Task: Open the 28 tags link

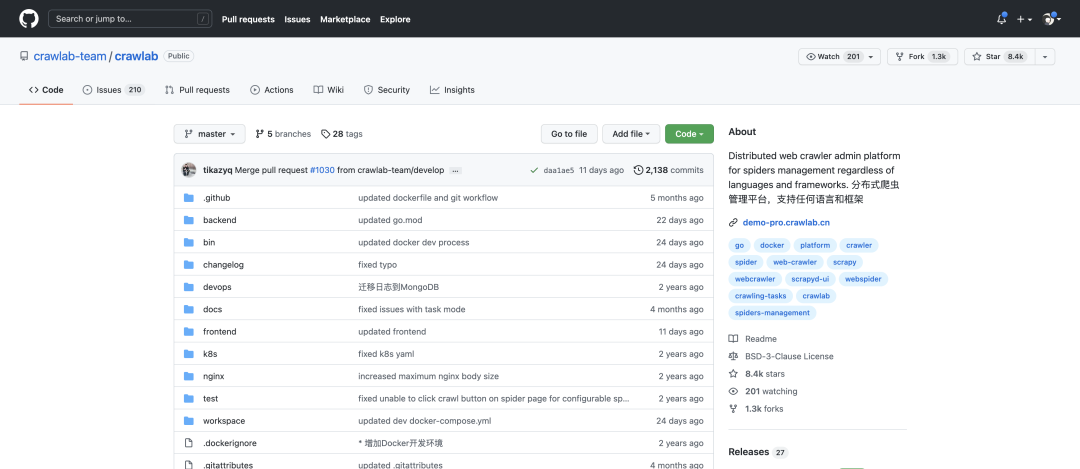Action: (342, 134)
